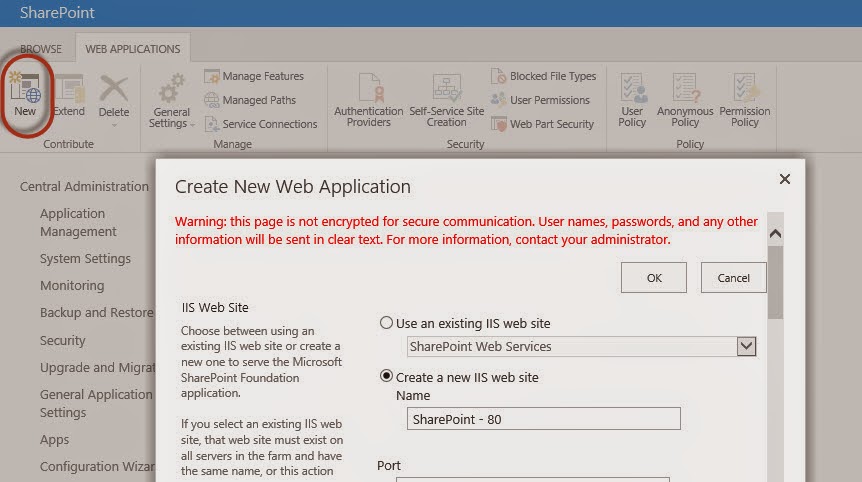Close the Create New Web Application dialog
The height and width of the screenshot is (482, 862).
784,179
